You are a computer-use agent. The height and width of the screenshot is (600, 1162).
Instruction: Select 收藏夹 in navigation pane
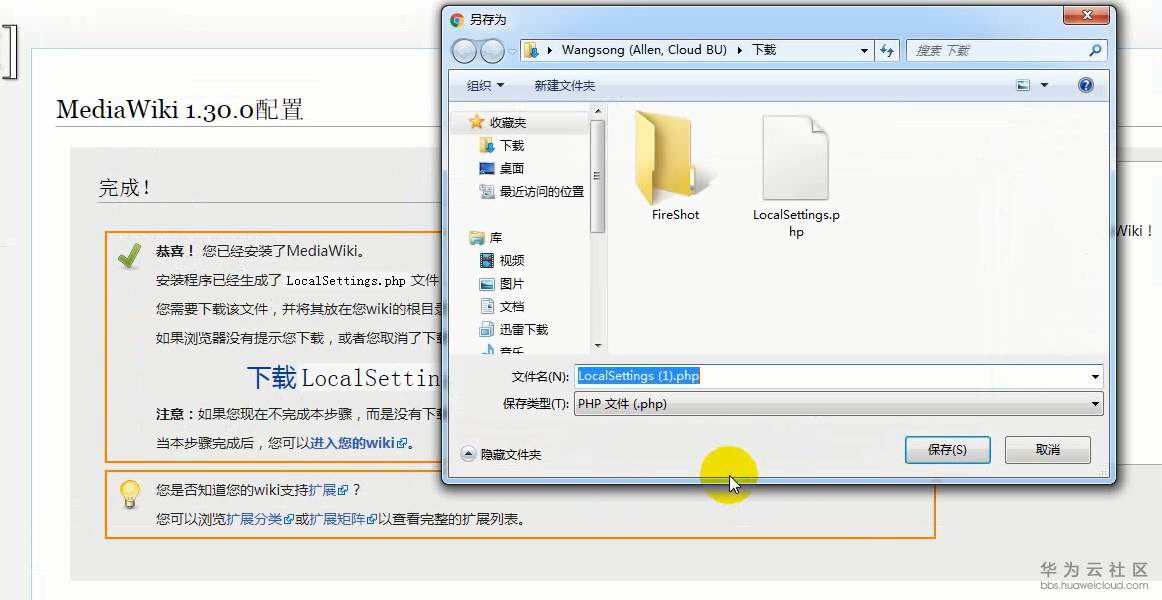pyautogui.click(x=508, y=122)
